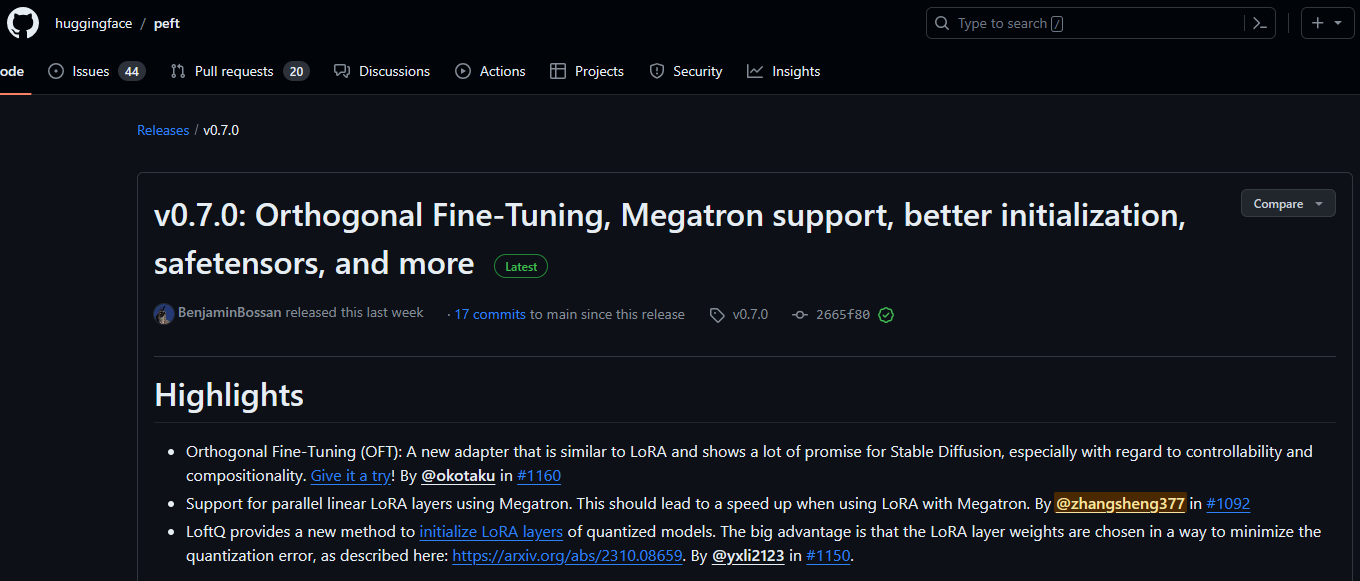Switch to the Insights tab
Image resolution: width=1360 pixels, height=581 pixels.
[x=784, y=71]
